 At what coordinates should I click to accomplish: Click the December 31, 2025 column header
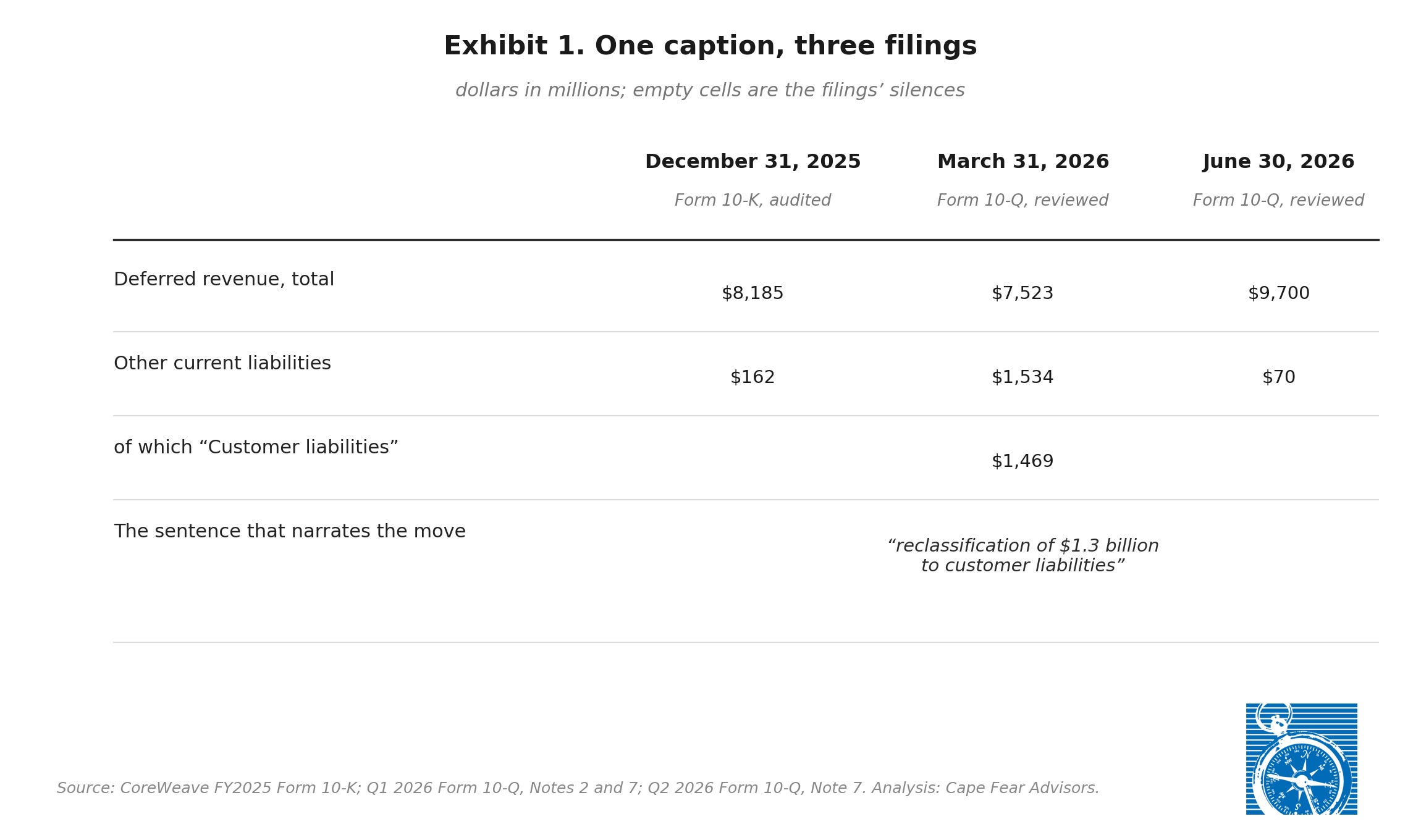click(753, 162)
